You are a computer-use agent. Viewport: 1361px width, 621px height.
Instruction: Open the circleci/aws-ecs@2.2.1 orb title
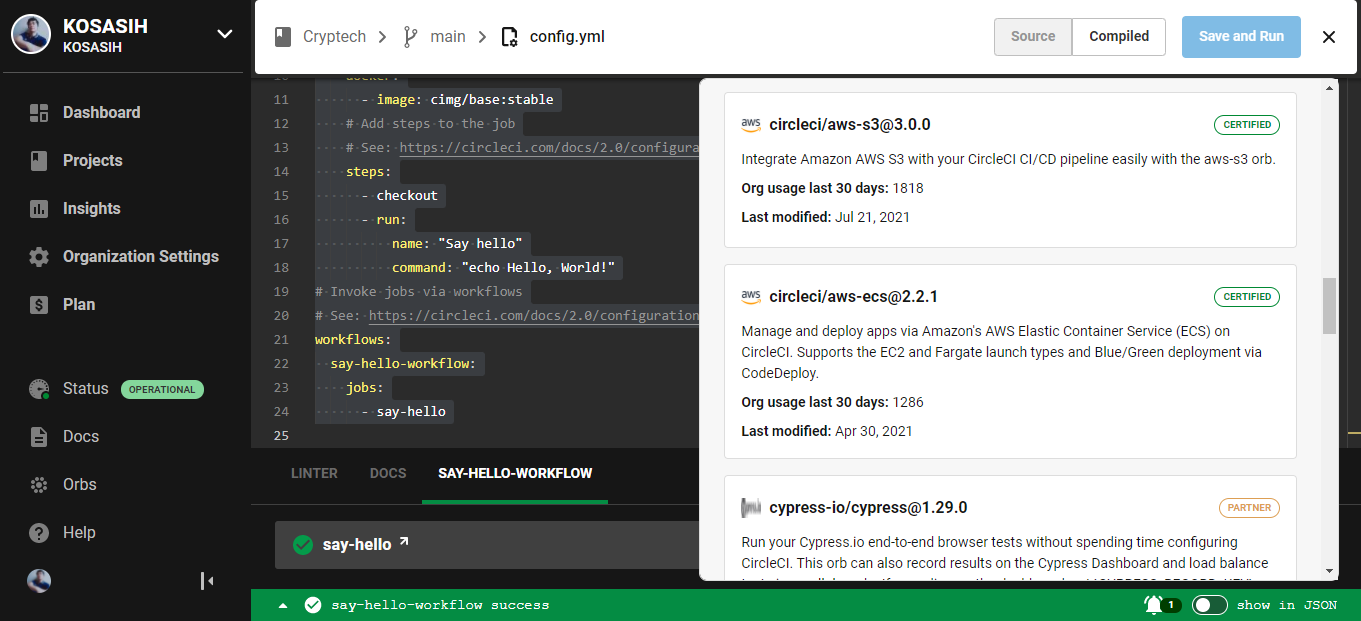tap(853, 297)
